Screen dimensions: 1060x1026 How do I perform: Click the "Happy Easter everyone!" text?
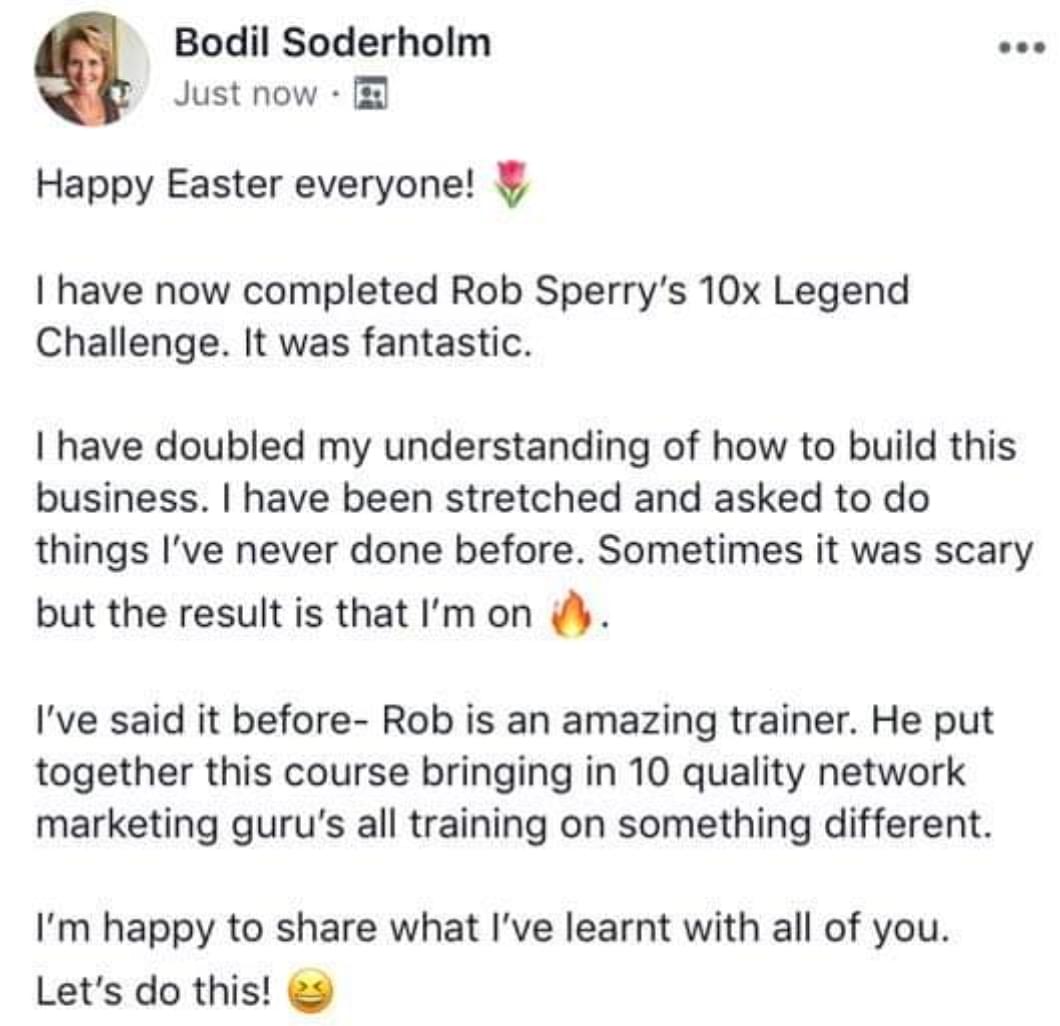pos(256,187)
